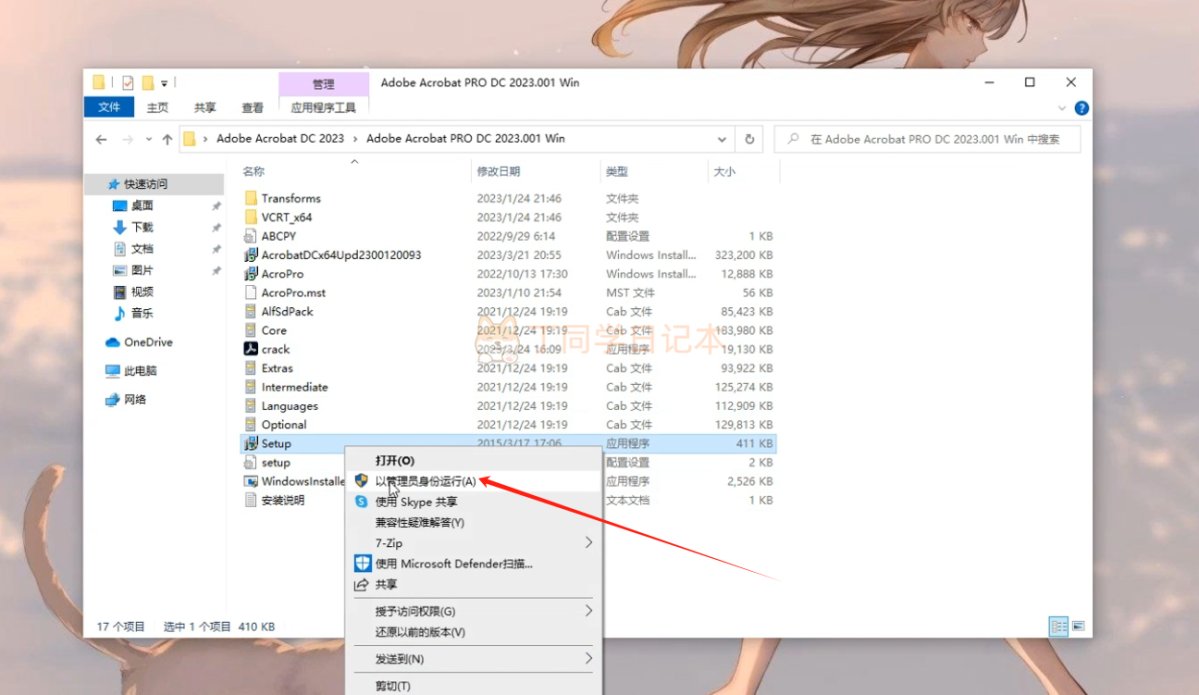Open 此电脑 in the sidebar
Image resolution: width=1199 pixels, height=695 pixels.
(140, 371)
